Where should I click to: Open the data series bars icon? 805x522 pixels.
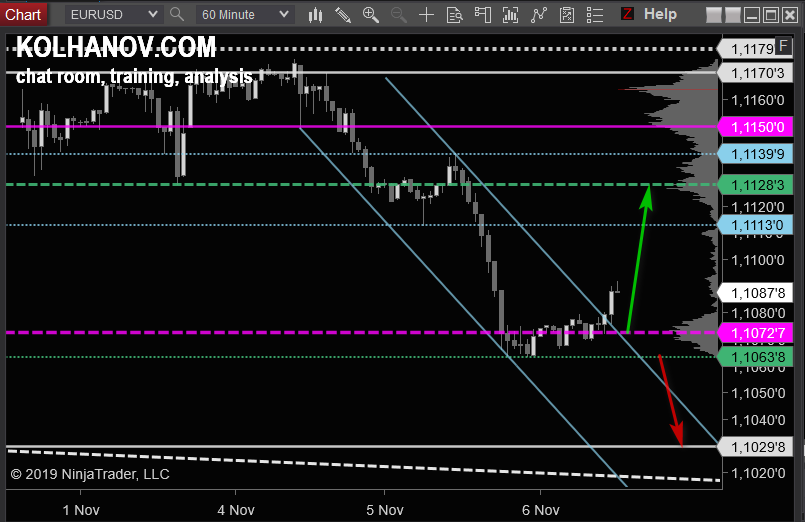coord(510,15)
